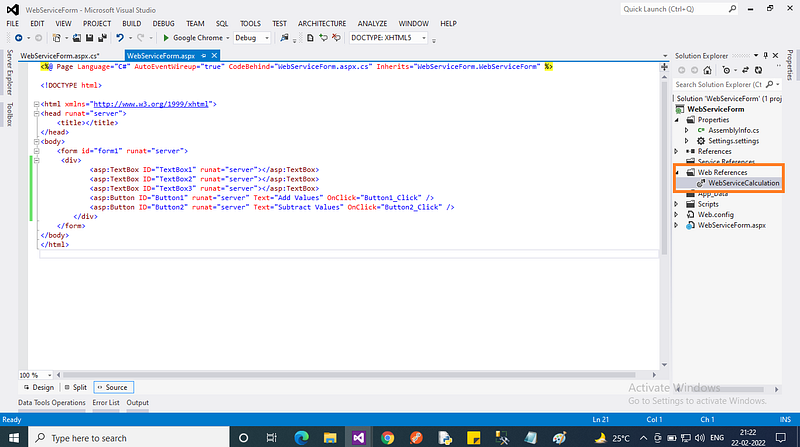Open the Solution Explorer window options dropdown

(x=756, y=55)
